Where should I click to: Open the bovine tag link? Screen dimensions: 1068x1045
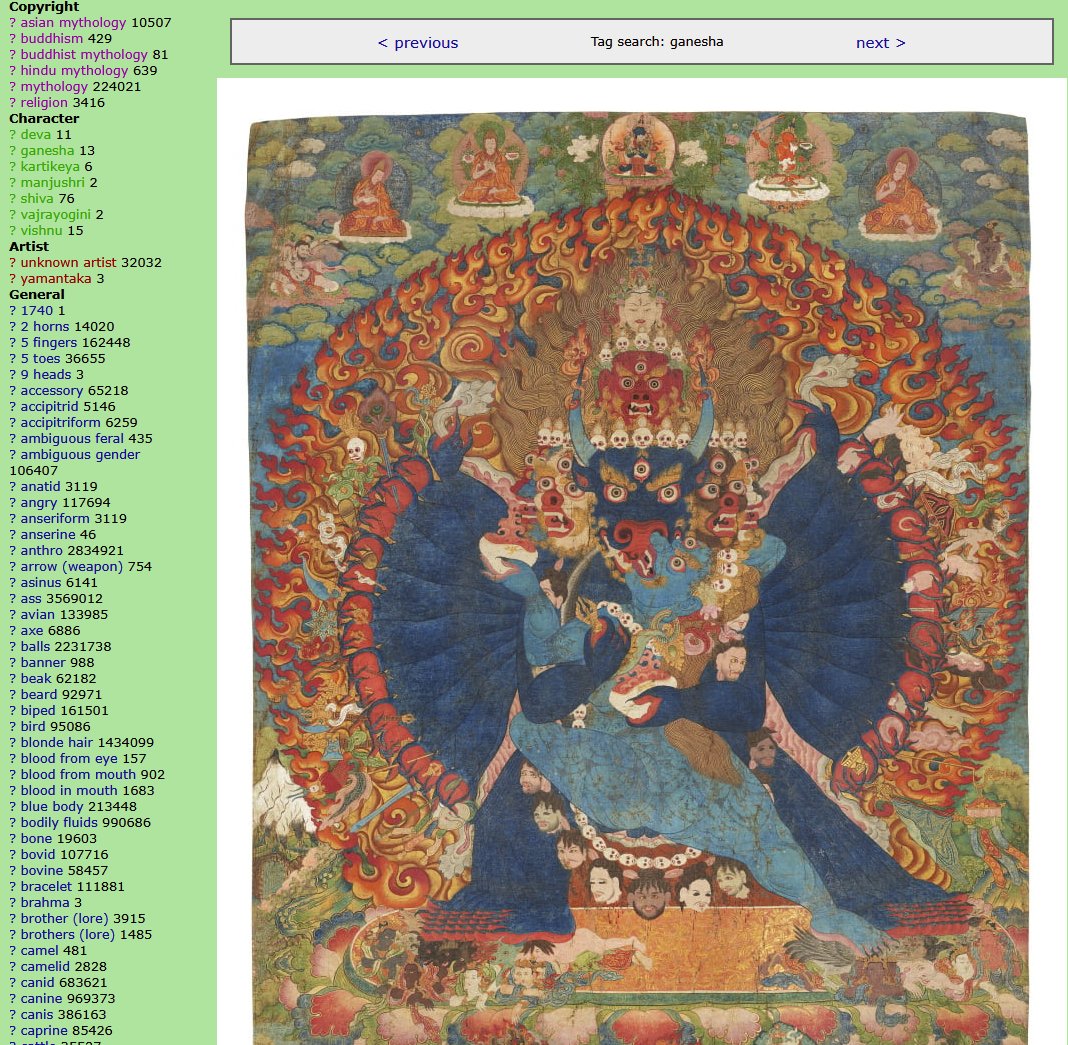(42, 871)
